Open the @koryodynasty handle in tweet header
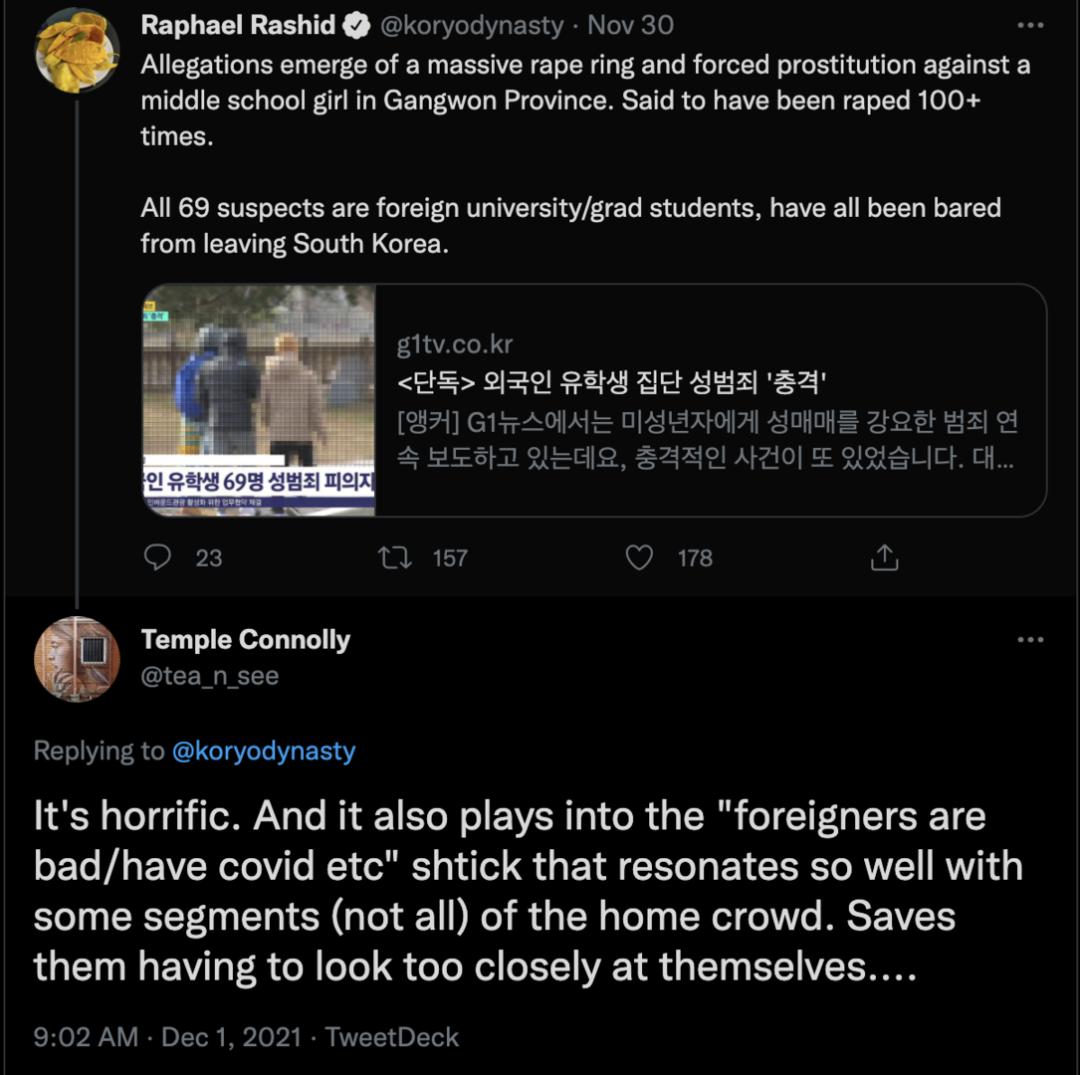This screenshot has width=1080, height=1075. tap(470, 25)
